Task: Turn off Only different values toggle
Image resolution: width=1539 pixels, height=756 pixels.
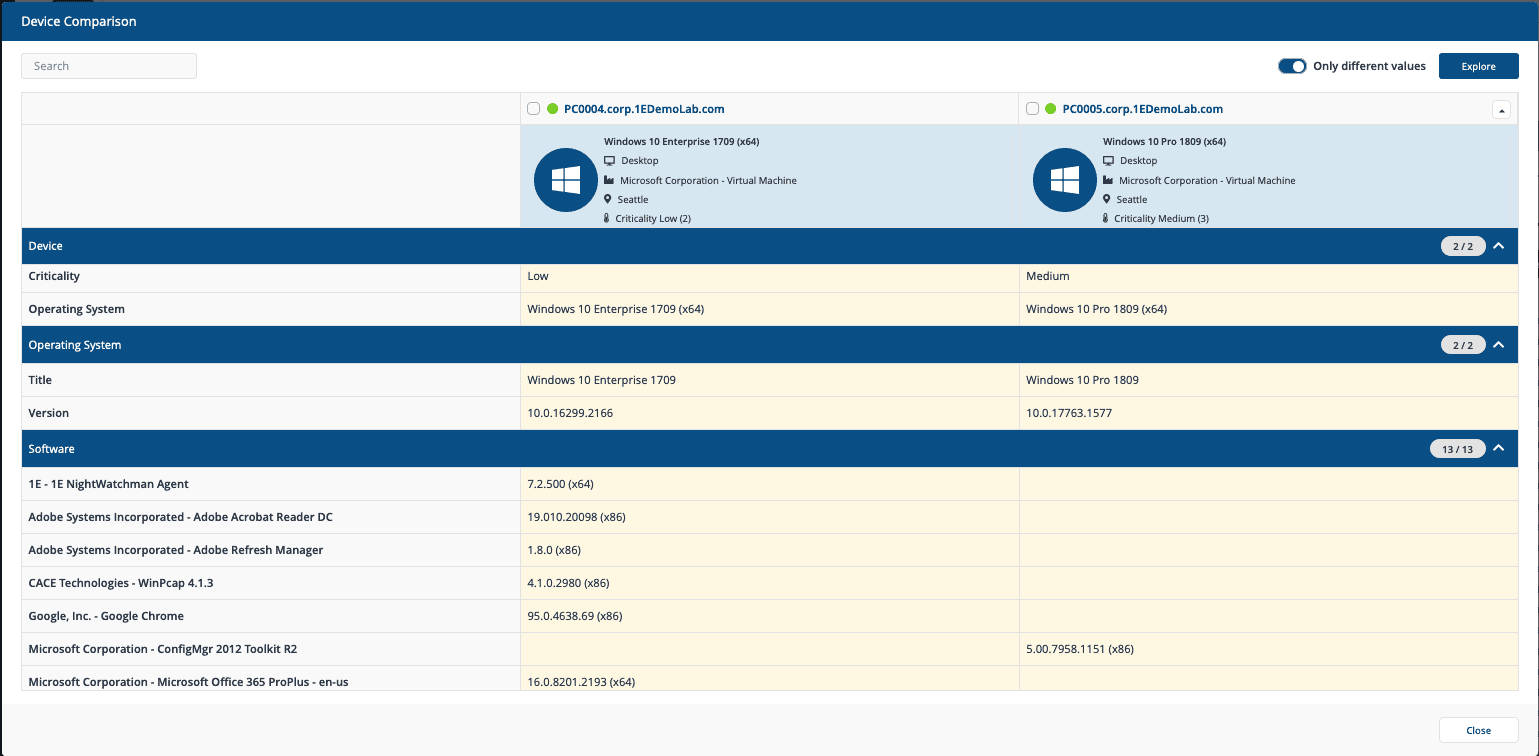Action: 1292,66
